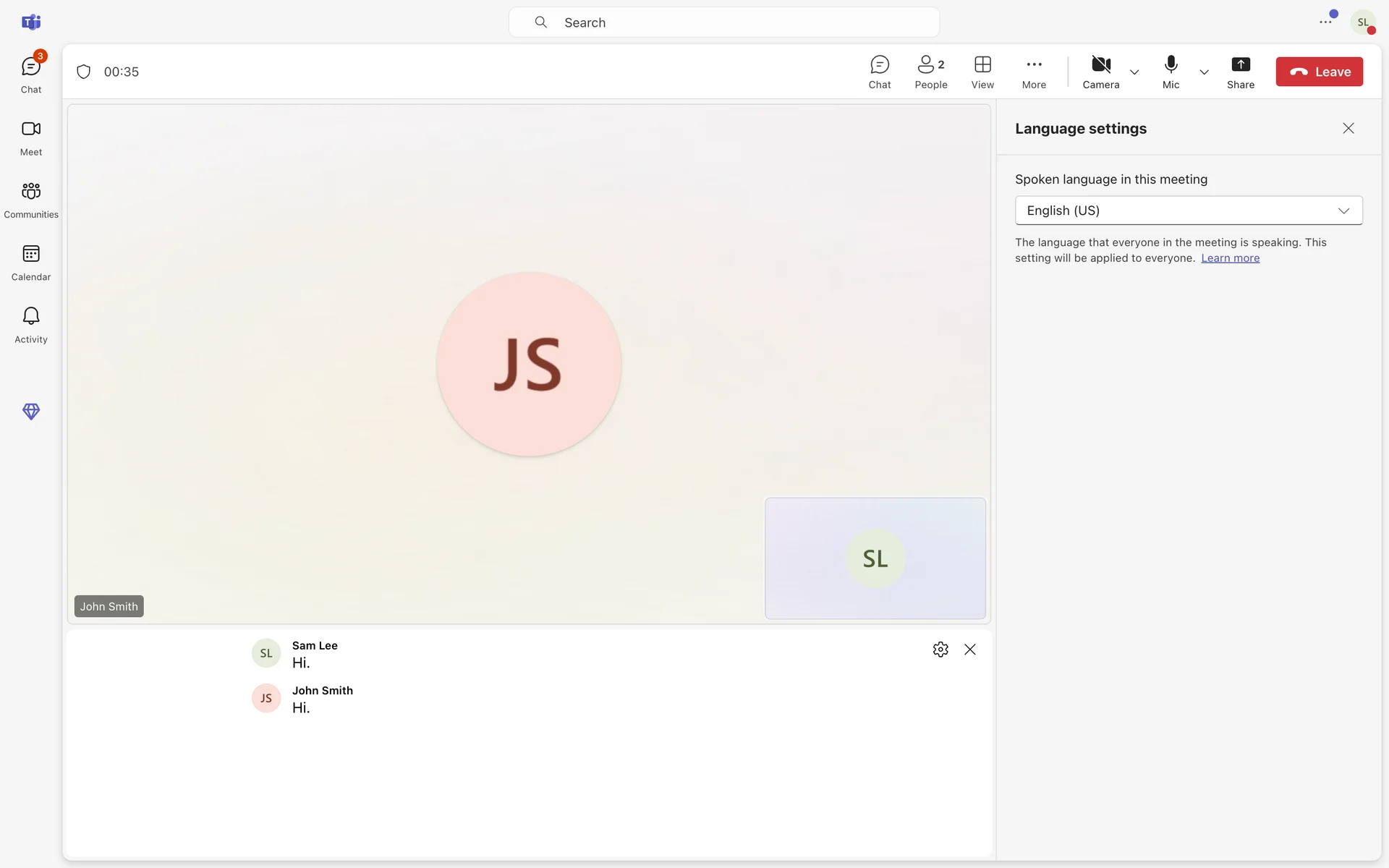Open the caption settings gear icon
The height and width of the screenshot is (868, 1389).
[940, 650]
